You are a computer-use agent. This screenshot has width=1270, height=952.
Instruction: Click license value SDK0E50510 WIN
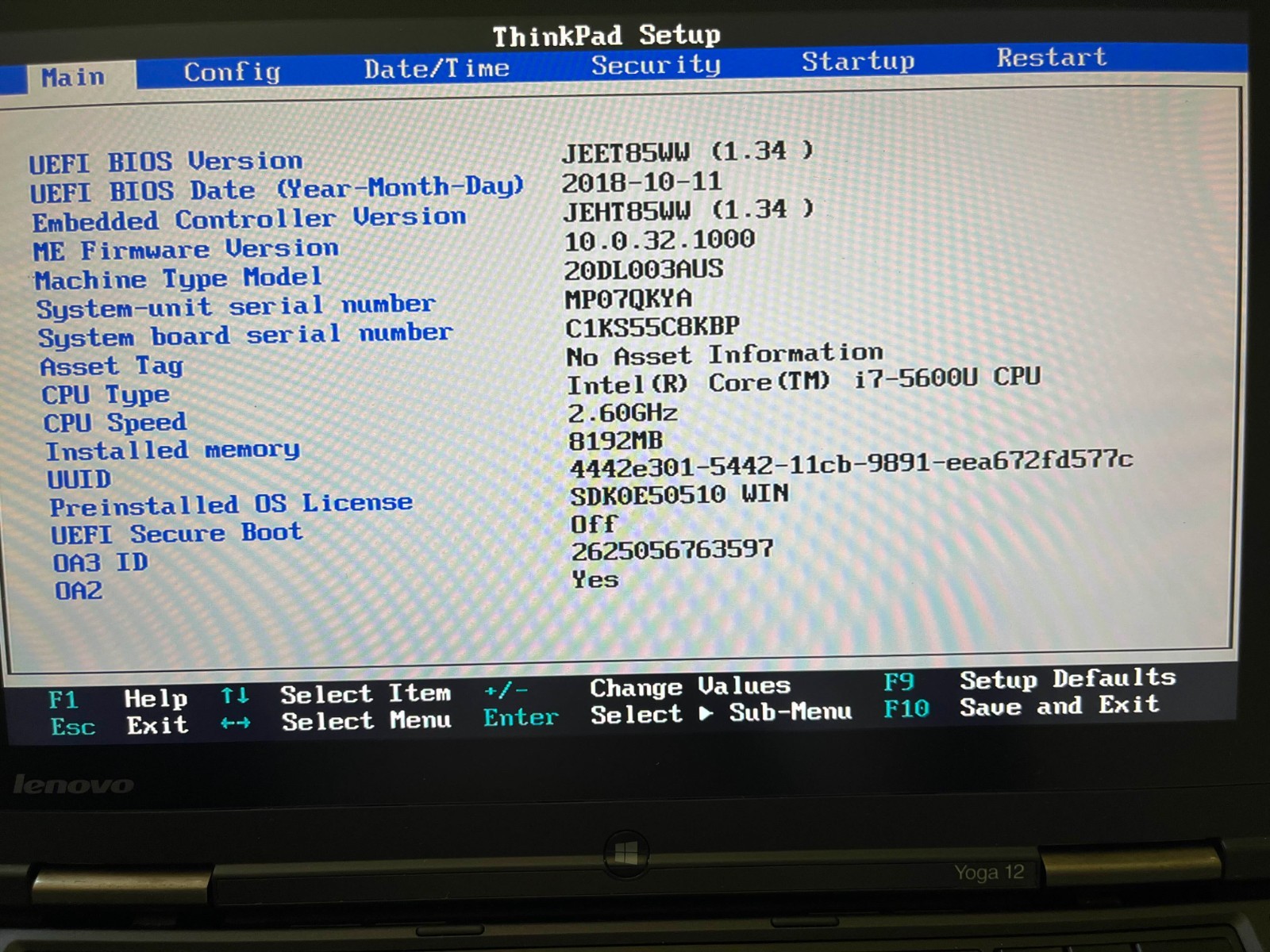(679, 495)
